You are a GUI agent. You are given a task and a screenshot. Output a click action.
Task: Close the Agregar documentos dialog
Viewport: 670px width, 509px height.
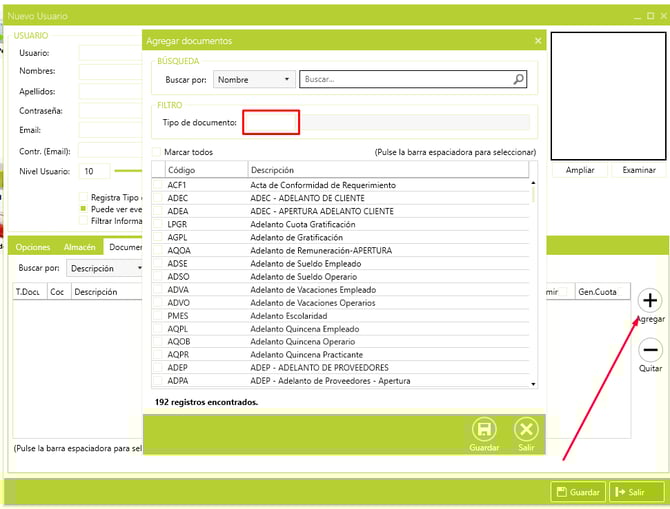(x=538, y=41)
